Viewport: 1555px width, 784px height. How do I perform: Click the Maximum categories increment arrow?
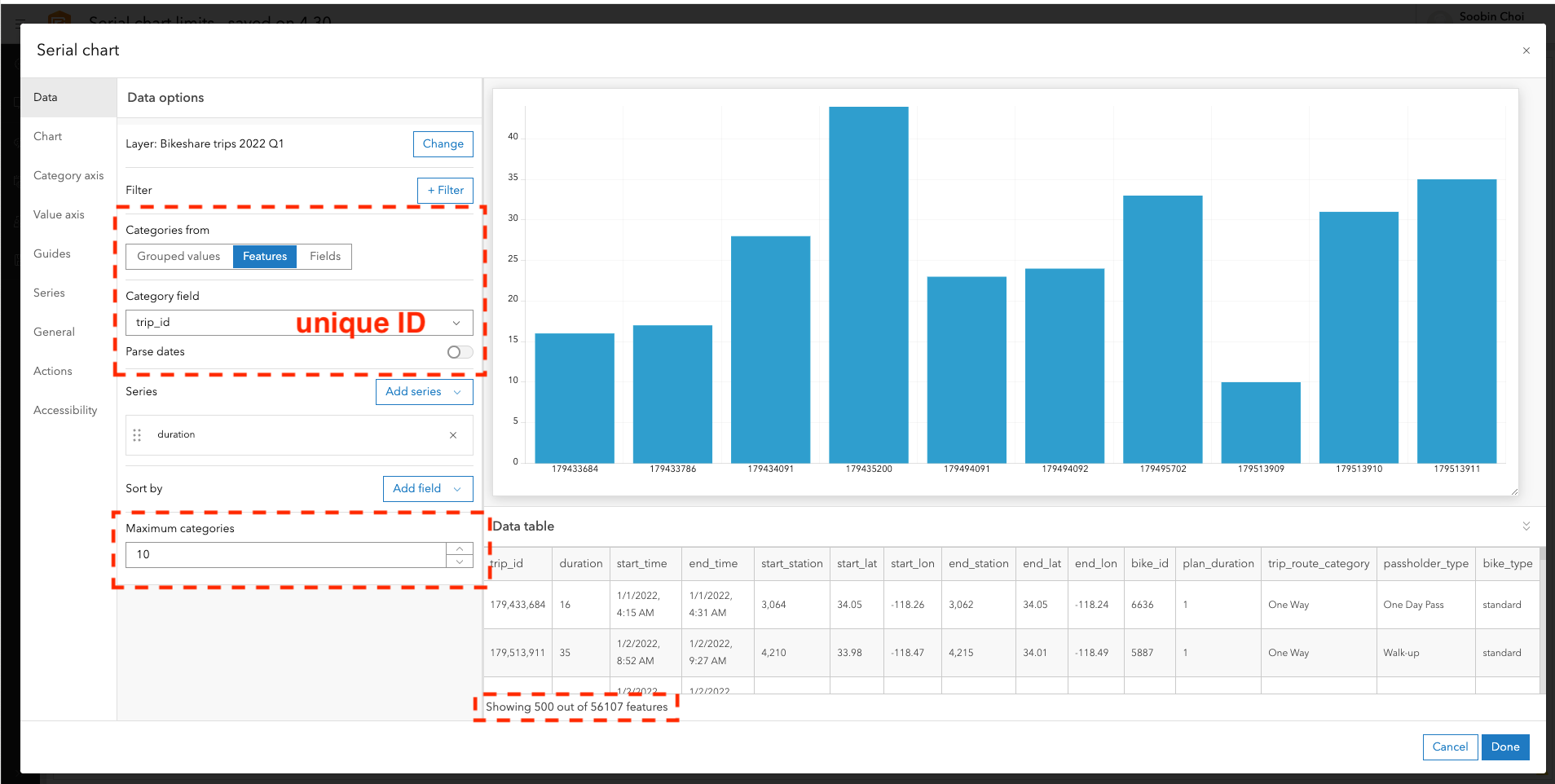(x=460, y=548)
